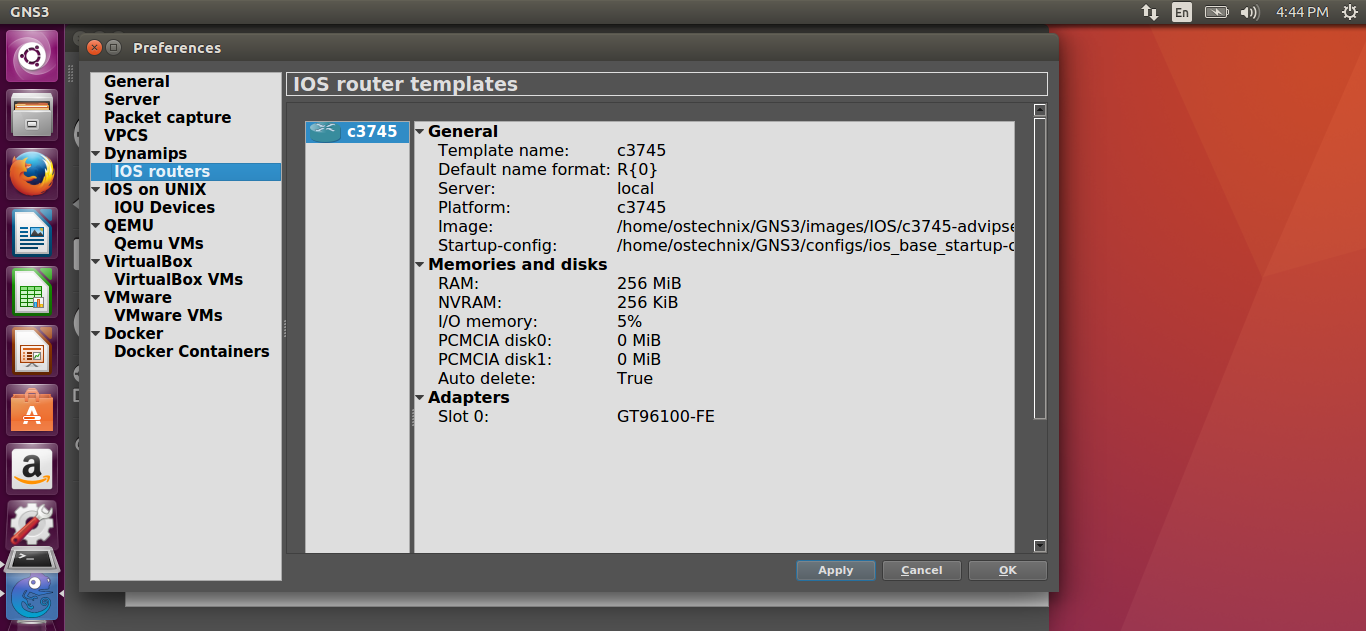Open LibreOffice Writer from the launcher
Image resolution: width=1366 pixels, height=631 pixels.
pos(33,233)
